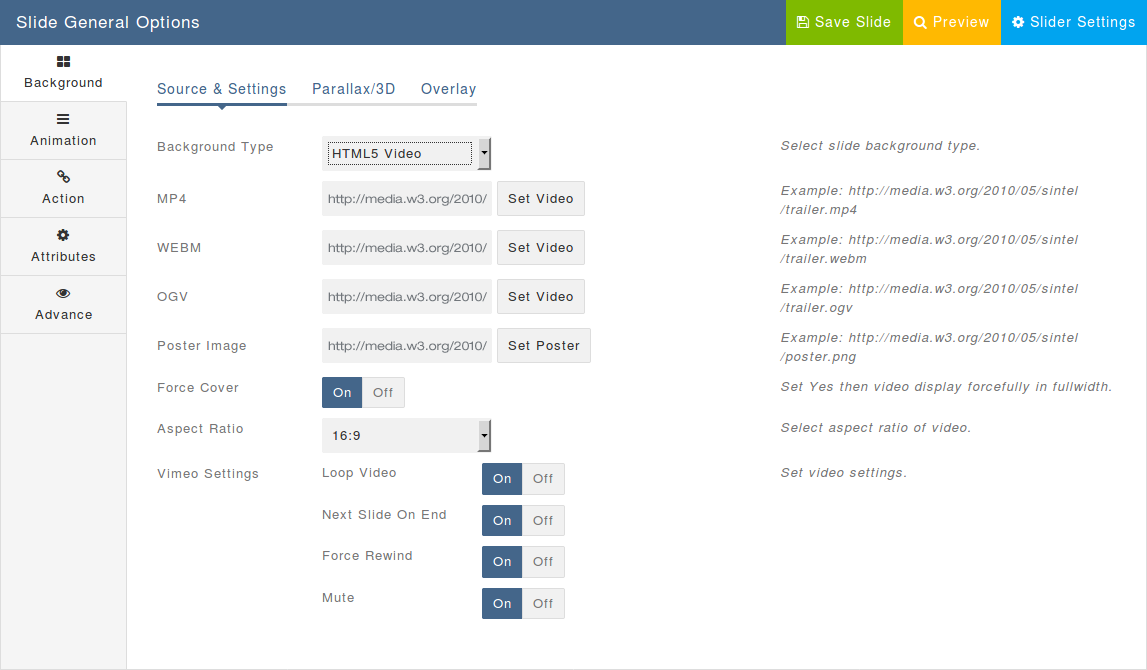Screen dimensions: 1147x670
Task: Click the 'Set video settings.' hint
Action: tap(843, 473)
